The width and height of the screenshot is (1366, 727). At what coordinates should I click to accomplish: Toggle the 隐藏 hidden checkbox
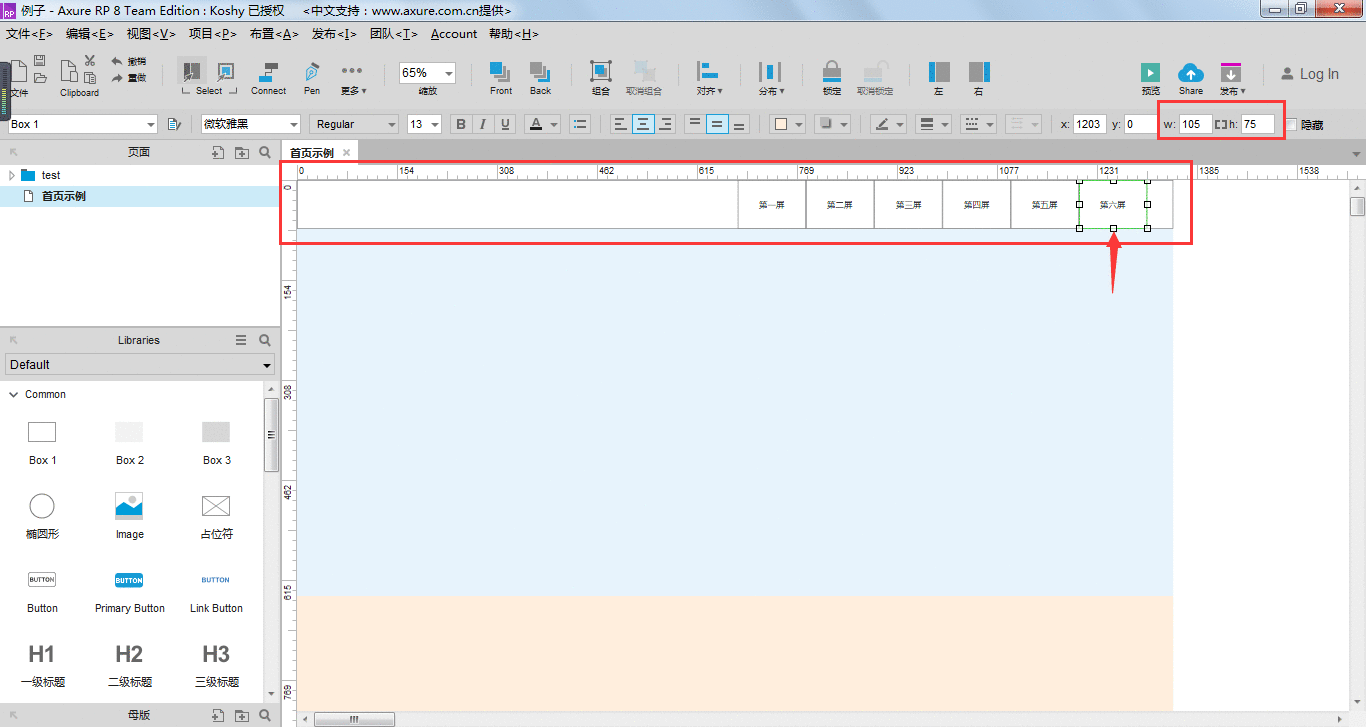coord(1291,125)
